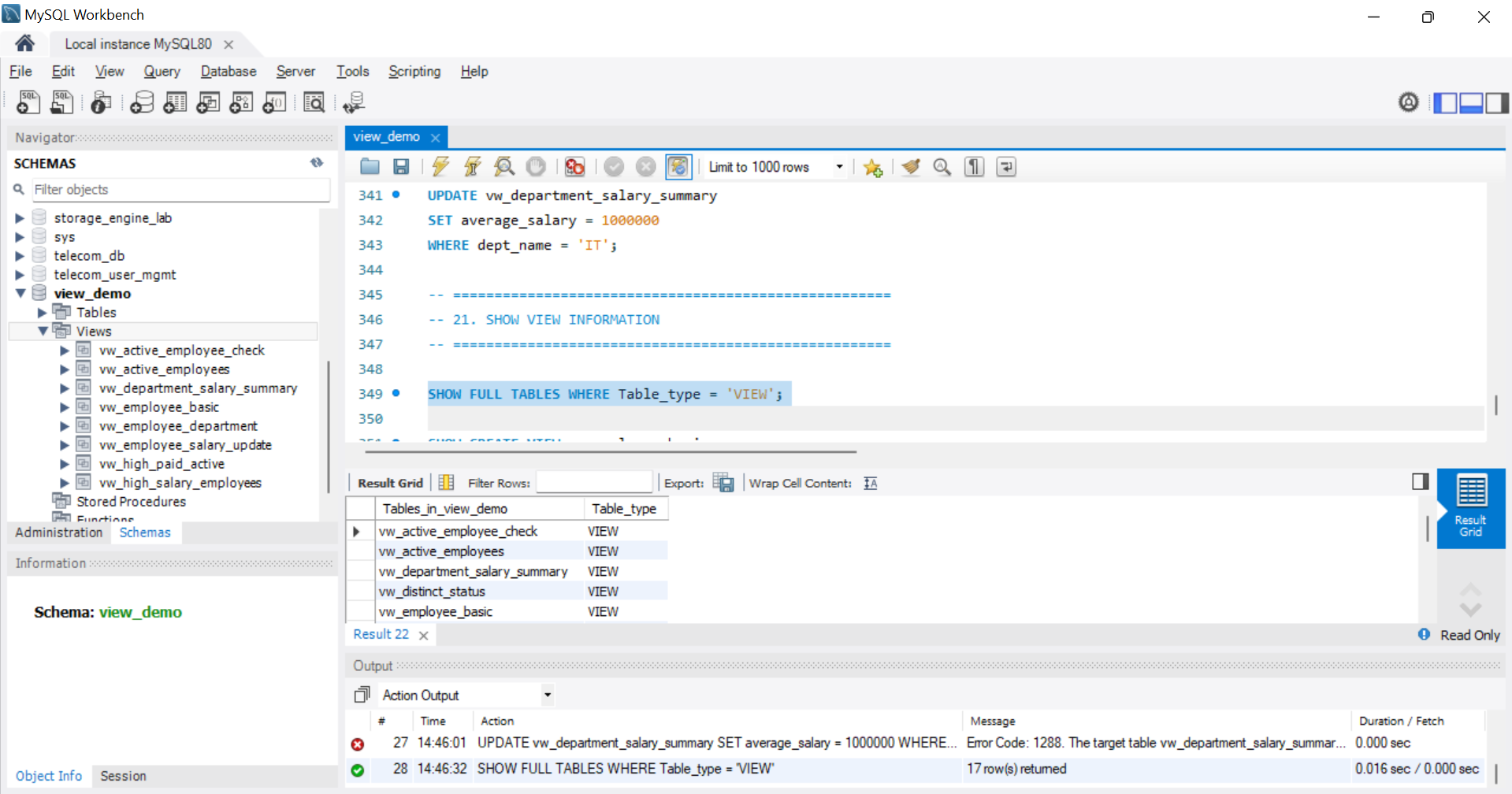Refresh schemas list icon
Image resolution: width=1512 pixels, height=794 pixels.
tap(317, 162)
